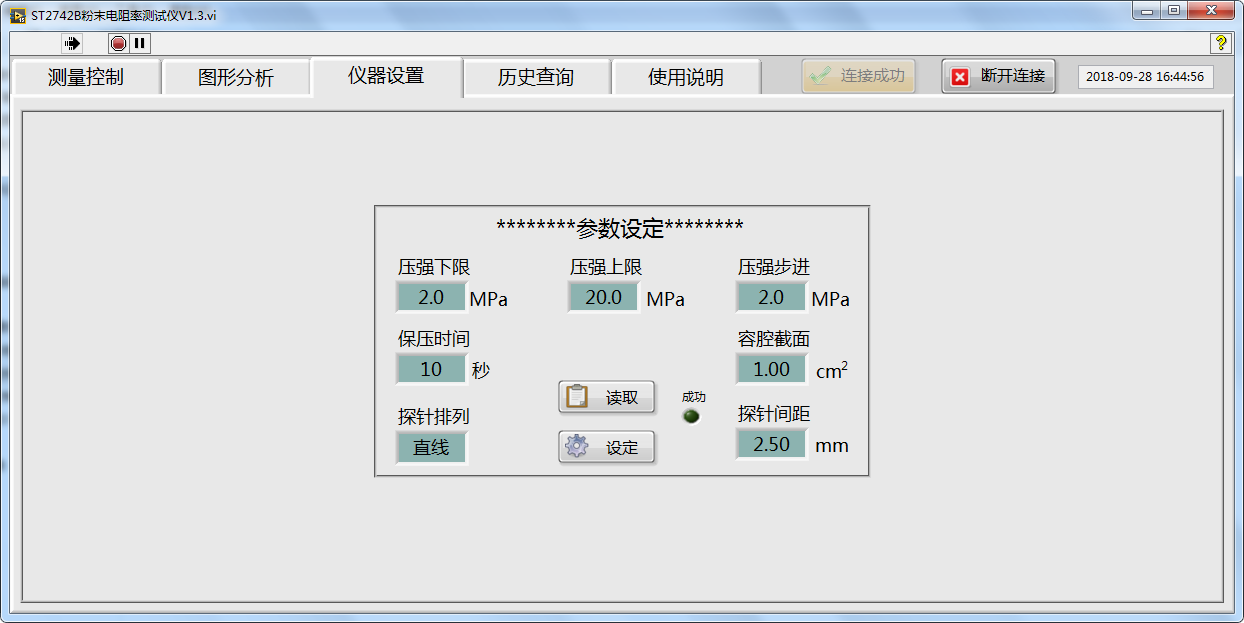Click the clipboard icon on 读取 button
The height and width of the screenshot is (623, 1244).
(577, 397)
